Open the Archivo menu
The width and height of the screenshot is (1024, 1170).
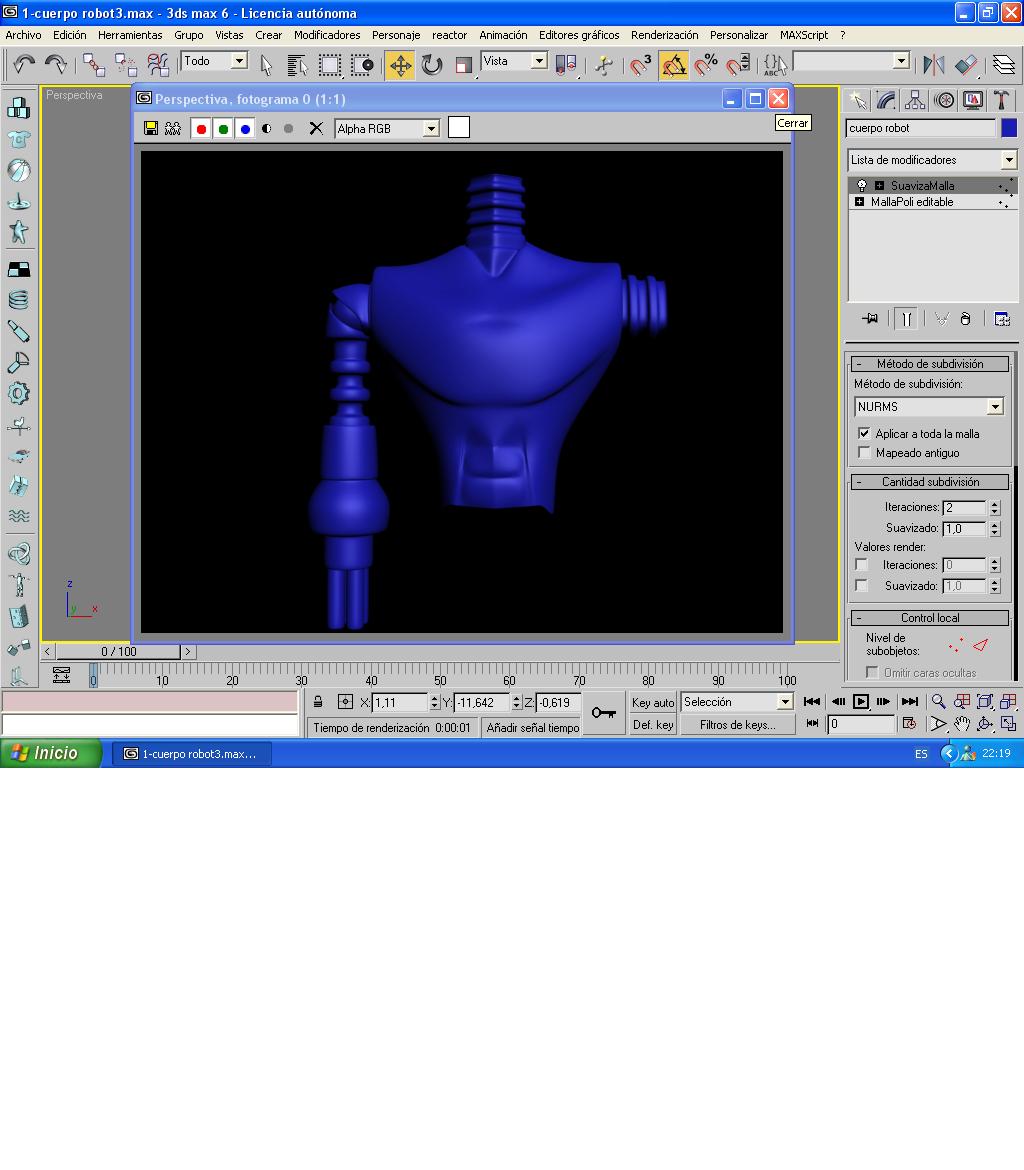point(23,35)
